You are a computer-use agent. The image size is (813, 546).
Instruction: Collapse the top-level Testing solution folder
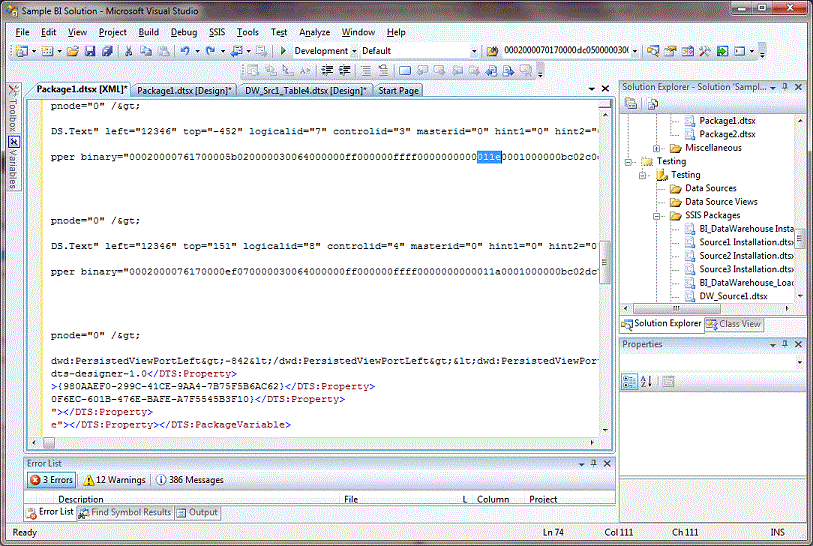coord(628,162)
